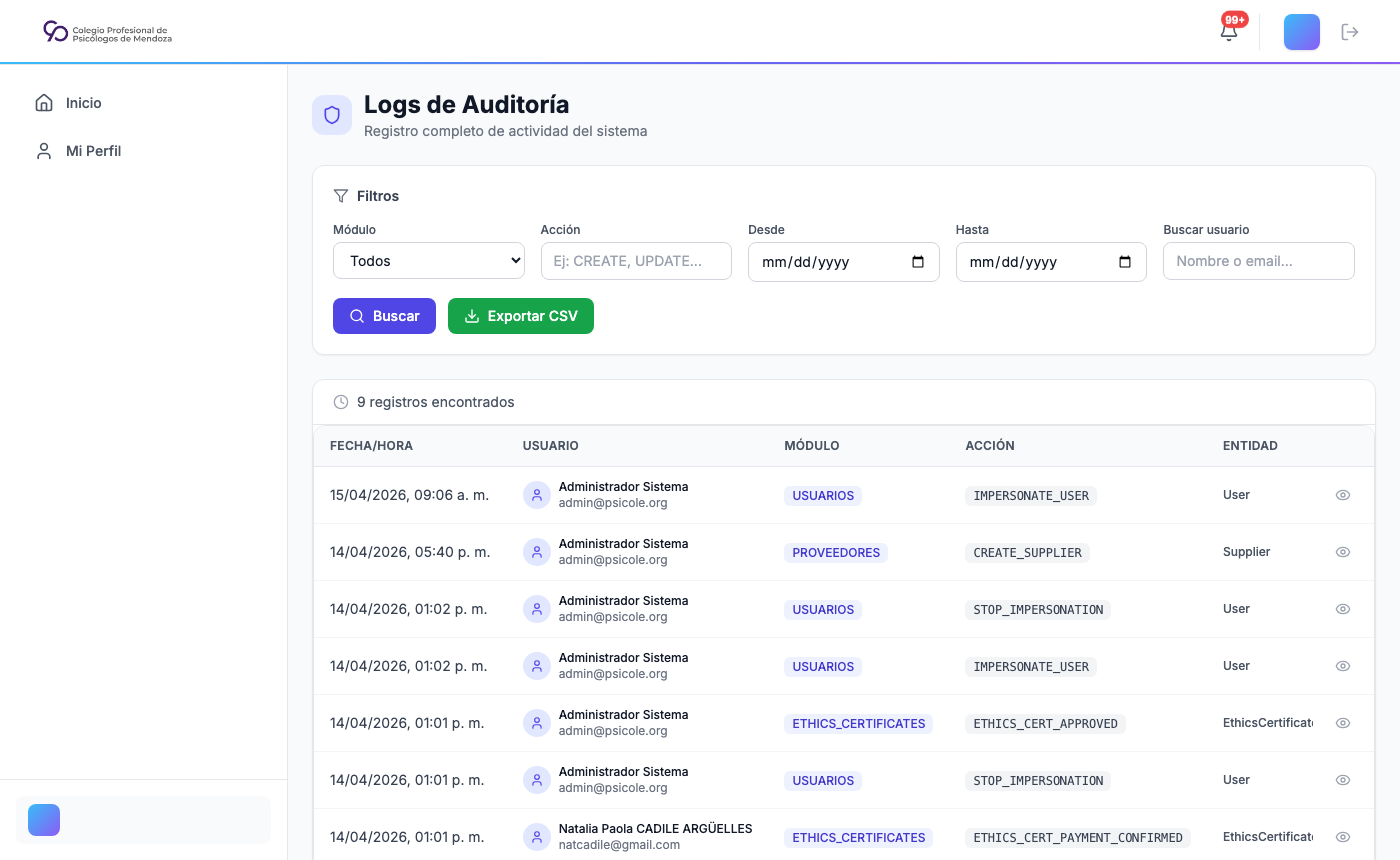
Task: View details of the ETHICS_CERT_APPROVED log
Action: click(1343, 723)
